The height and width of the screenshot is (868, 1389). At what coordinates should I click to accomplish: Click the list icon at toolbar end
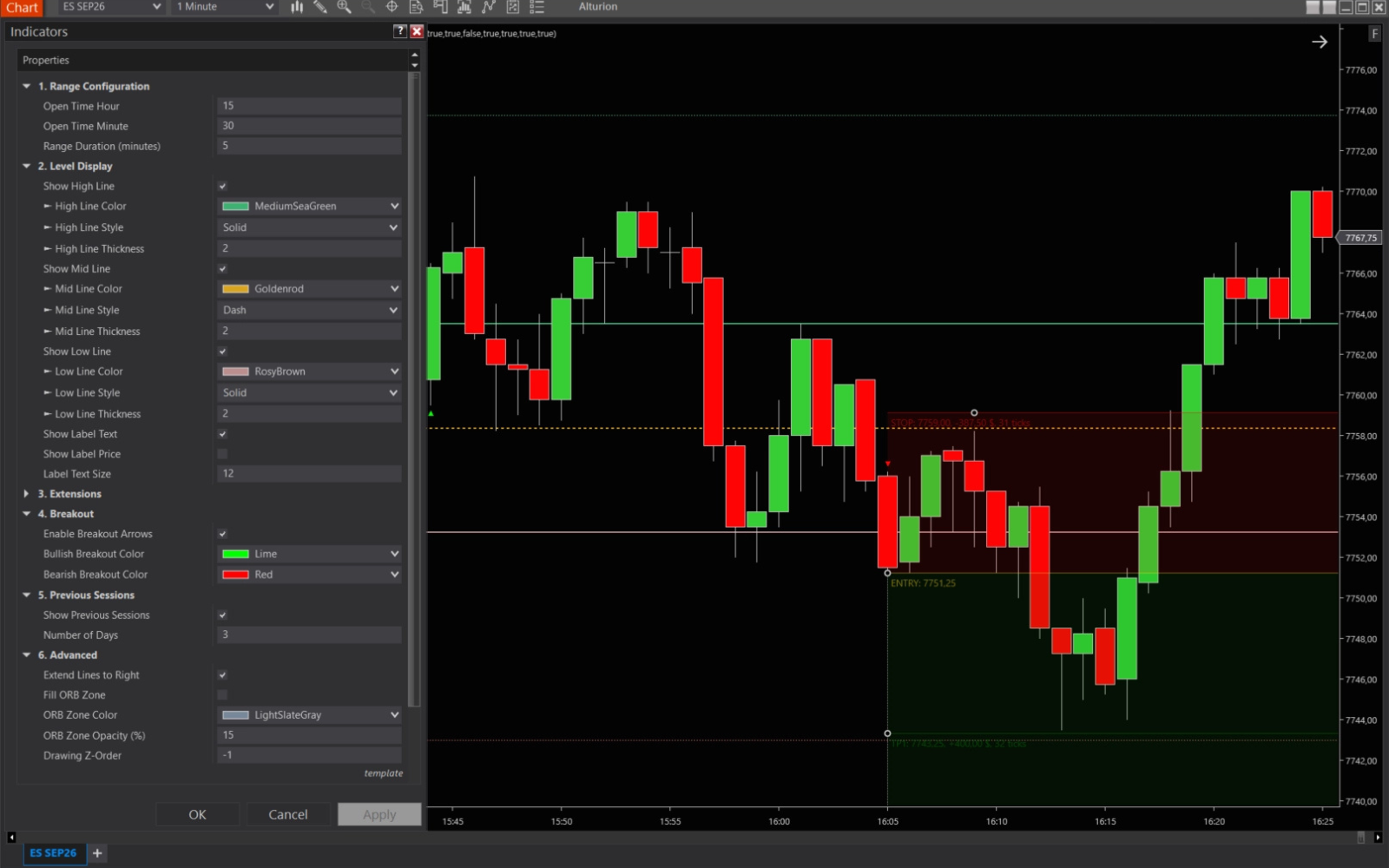click(x=537, y=7)
